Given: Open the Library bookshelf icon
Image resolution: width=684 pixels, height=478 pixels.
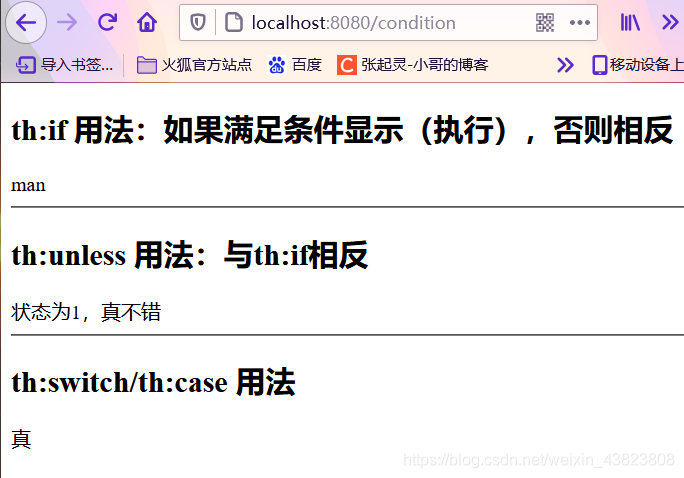Looking at the screenshot, I should [x=630, y=22].
